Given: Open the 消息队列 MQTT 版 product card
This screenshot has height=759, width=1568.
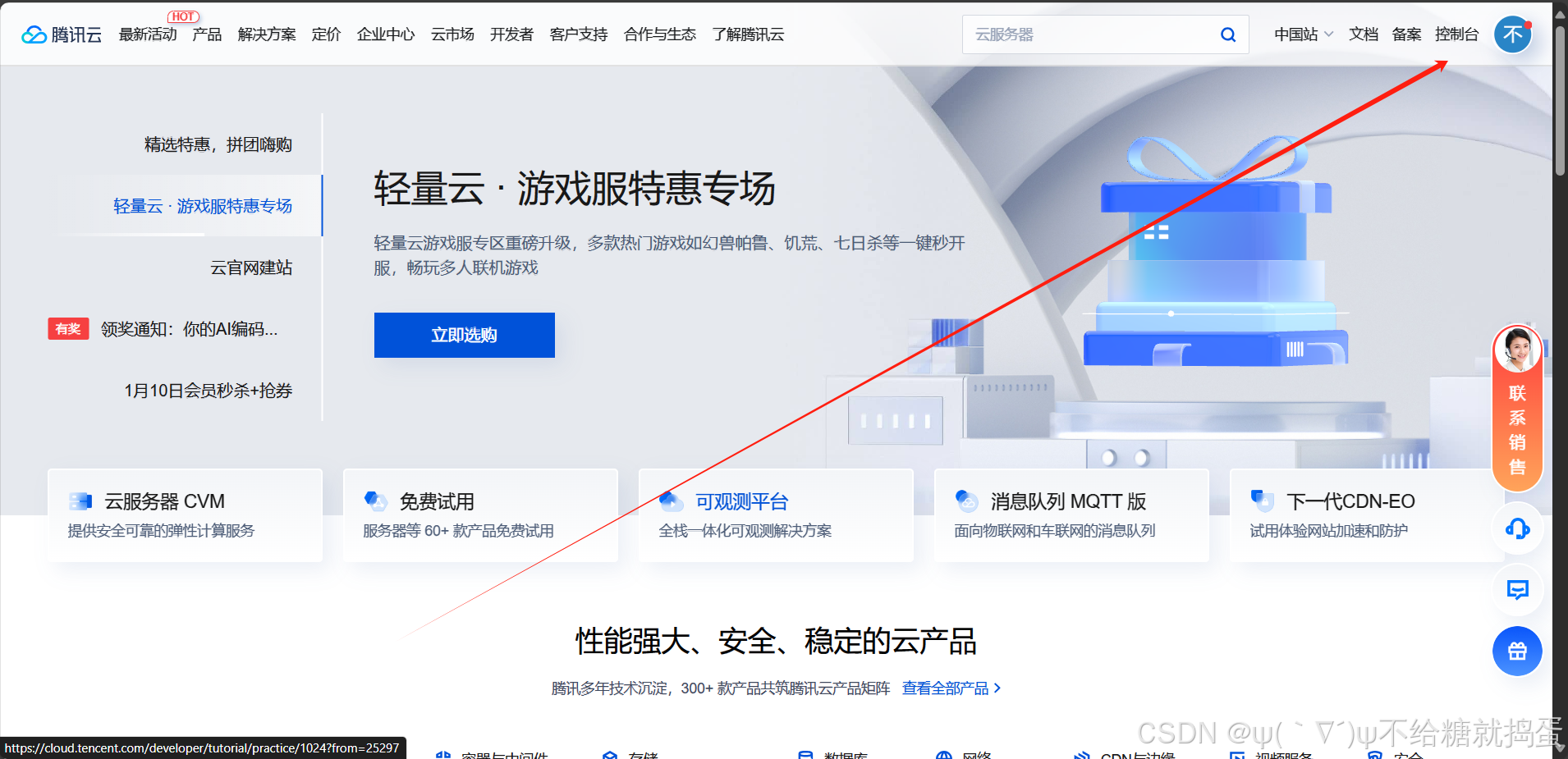Looking at the screenshot, I should [1071, 515].
